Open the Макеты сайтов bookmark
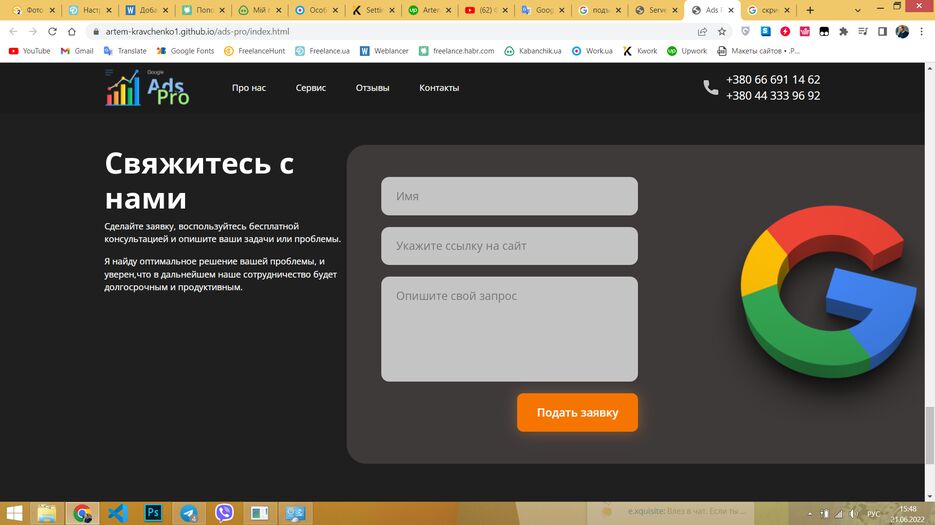 click(758, 51)
